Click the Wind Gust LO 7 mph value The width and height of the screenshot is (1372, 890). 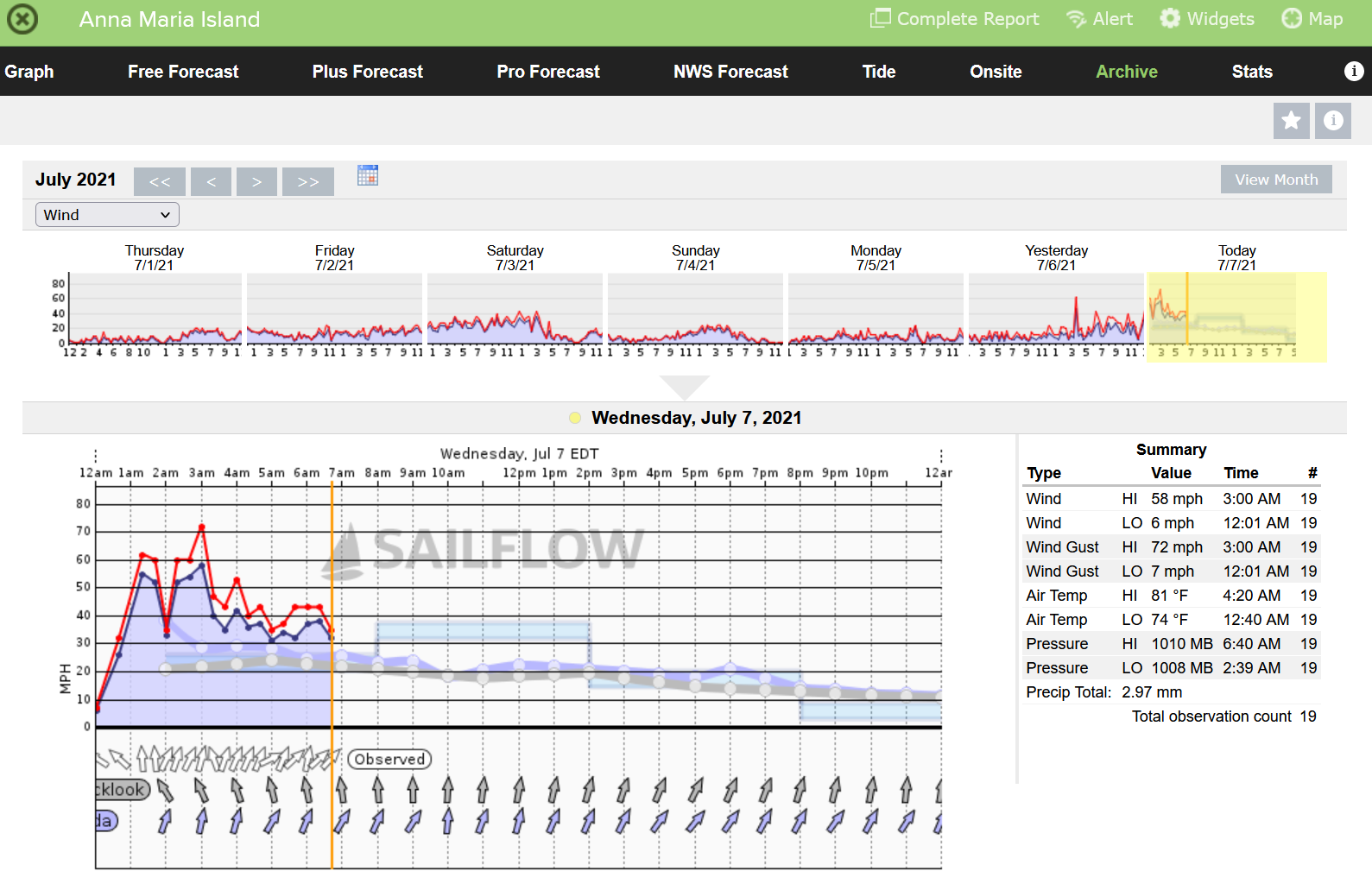click(x=1173, y=571)
